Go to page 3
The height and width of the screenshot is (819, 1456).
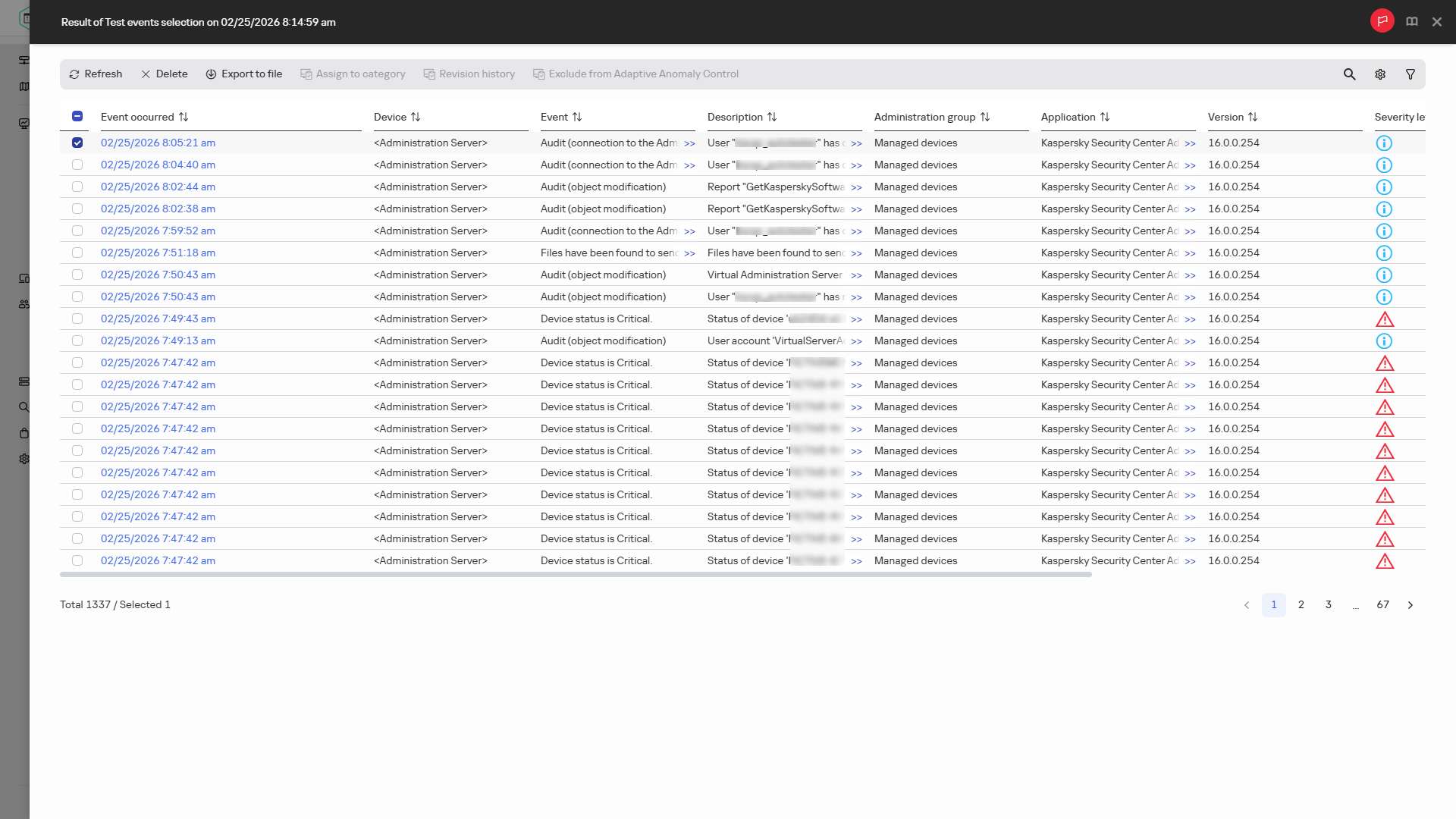click(x=1329, y=605)
